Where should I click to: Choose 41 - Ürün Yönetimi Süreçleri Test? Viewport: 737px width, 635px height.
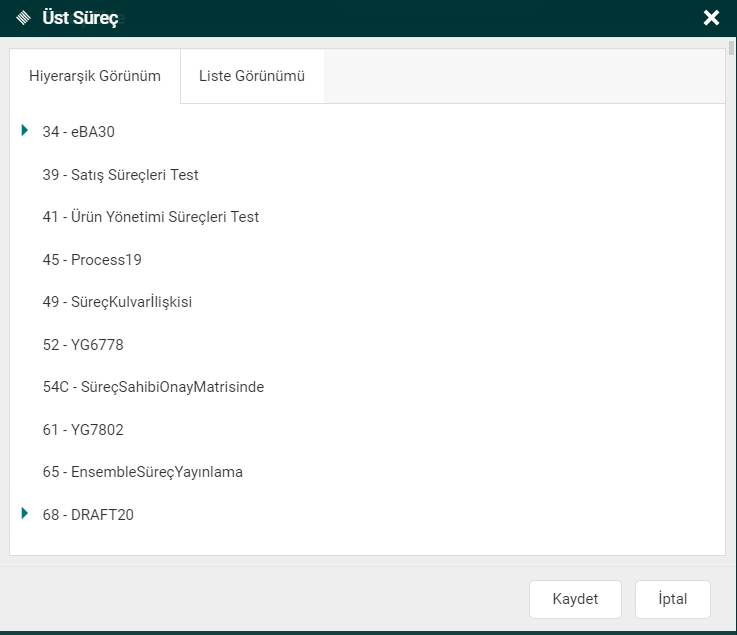coord(150,217)
